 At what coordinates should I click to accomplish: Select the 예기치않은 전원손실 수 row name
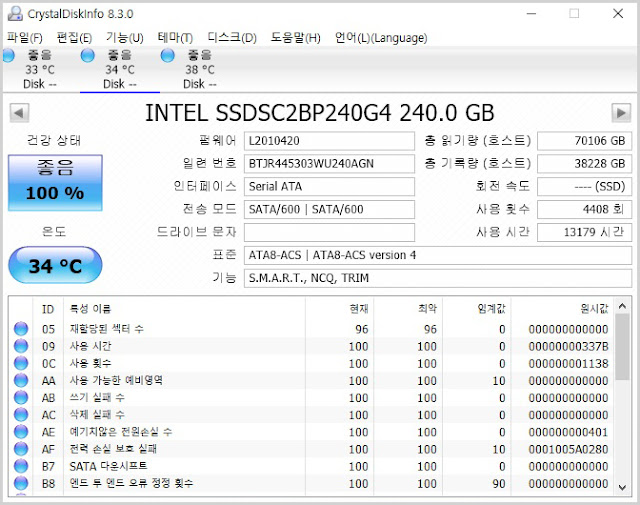[x=121, y=432]
